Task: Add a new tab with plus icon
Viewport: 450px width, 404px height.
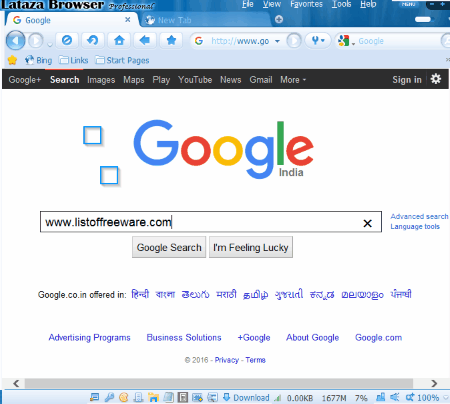Action: click(x=279, y=20)
